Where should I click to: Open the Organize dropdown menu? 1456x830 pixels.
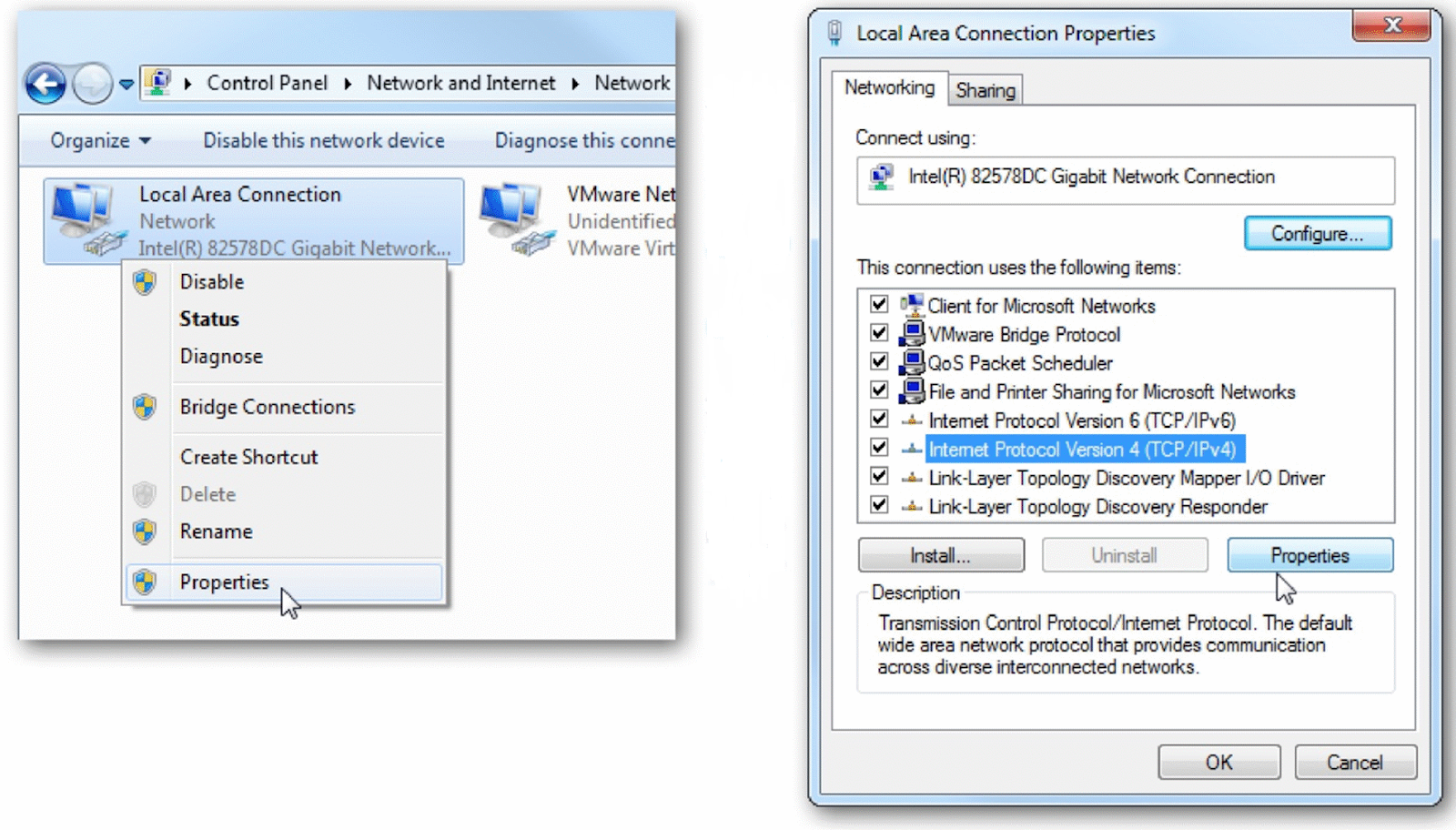[x=100, y=140]
